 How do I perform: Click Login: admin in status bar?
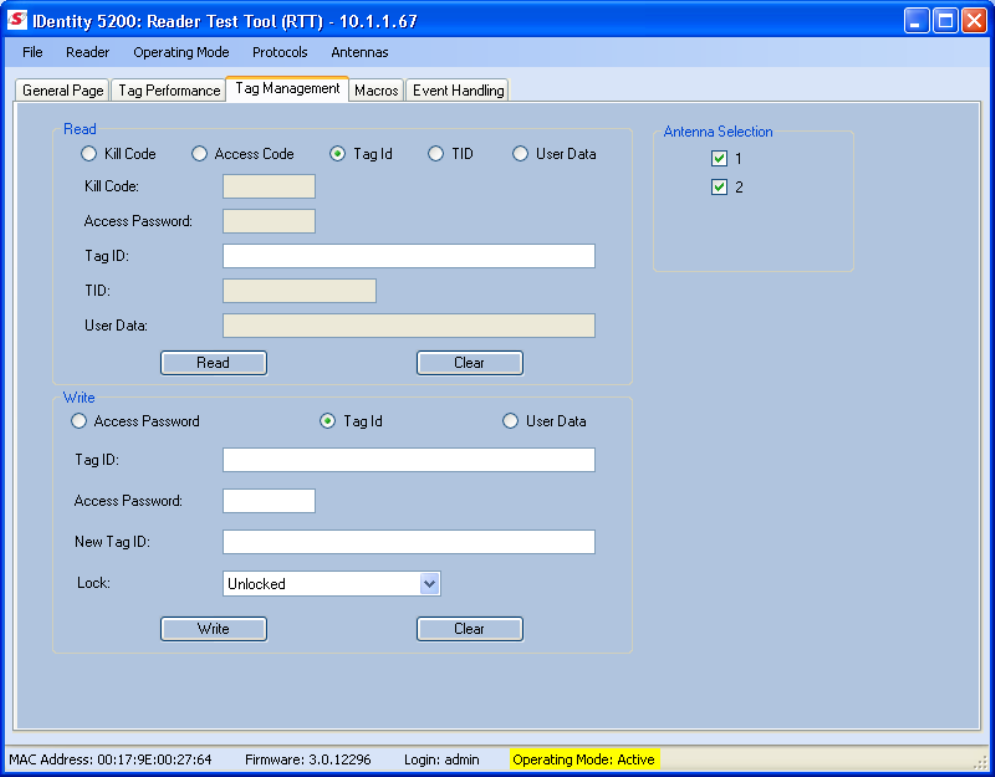(442, 759)
